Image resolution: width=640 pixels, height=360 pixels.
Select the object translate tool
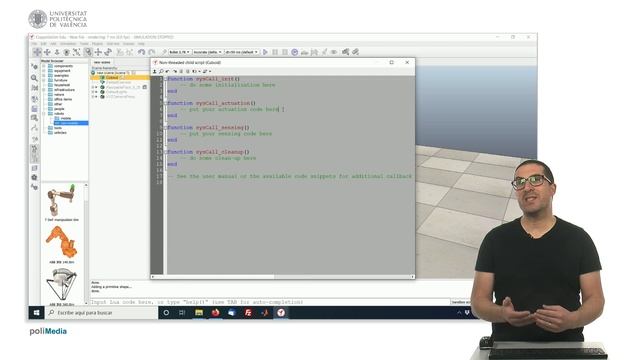point(98,52)
